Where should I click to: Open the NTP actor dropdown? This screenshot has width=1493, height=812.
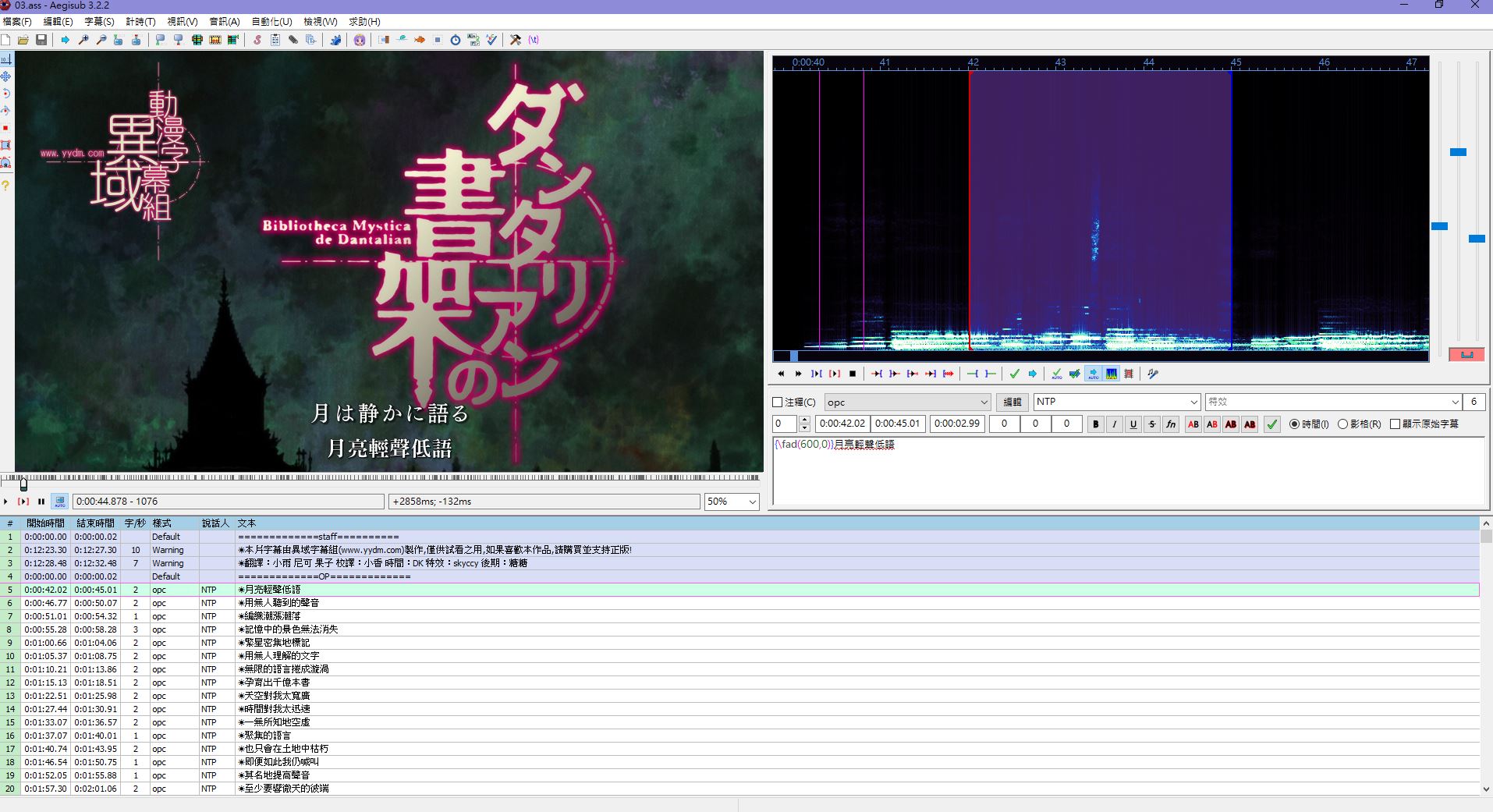click(x=1193, y=402)
